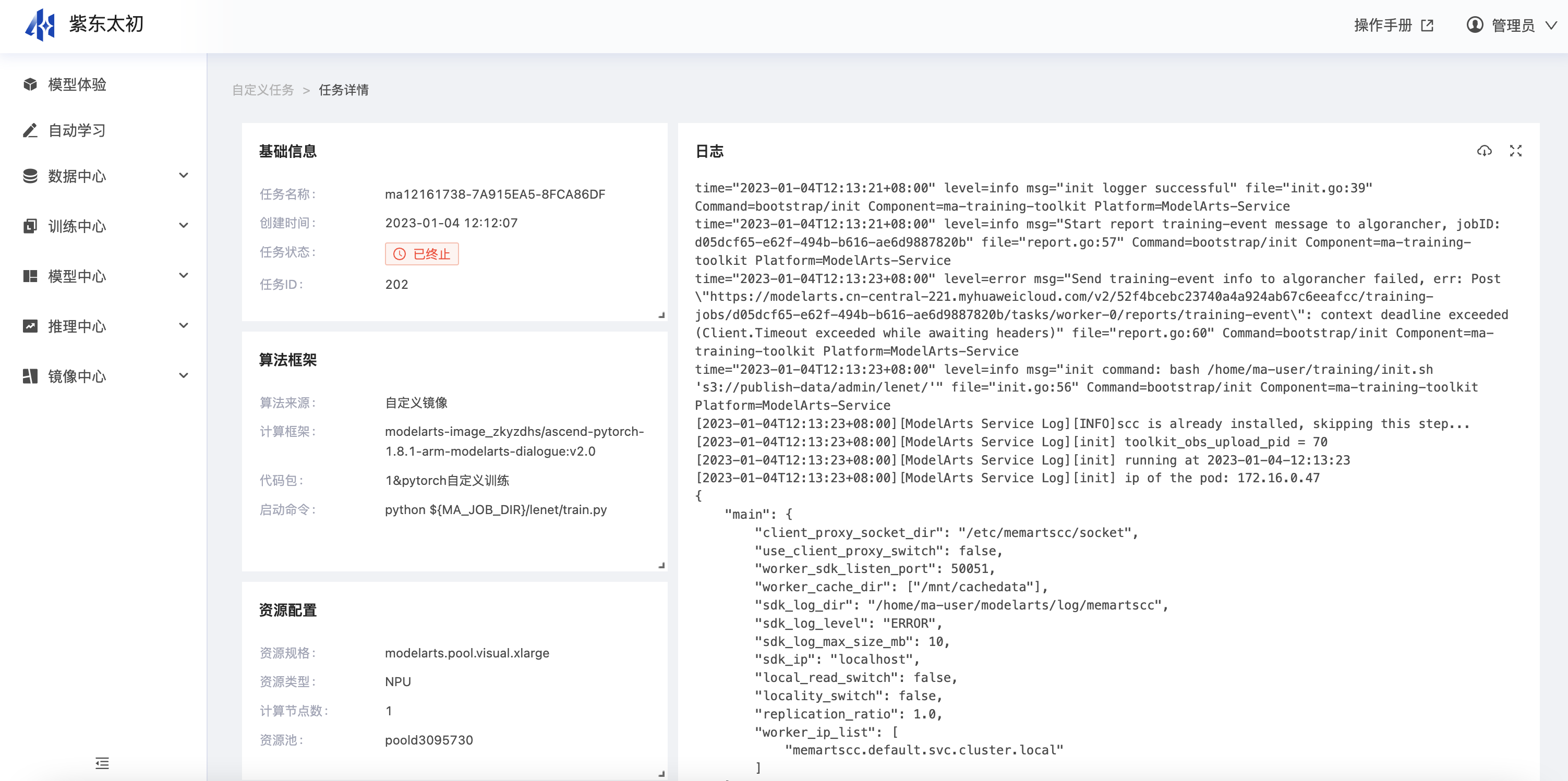Expand the 数据中心 chevron
This screenshot has height=781, width=1568.
(x=183, y=175)
